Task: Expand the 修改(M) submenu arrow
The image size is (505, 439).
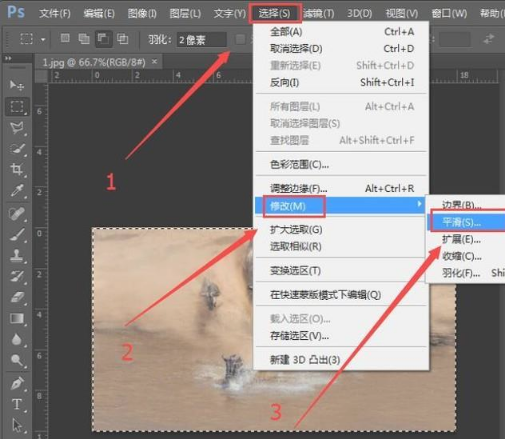Action: 419,204
